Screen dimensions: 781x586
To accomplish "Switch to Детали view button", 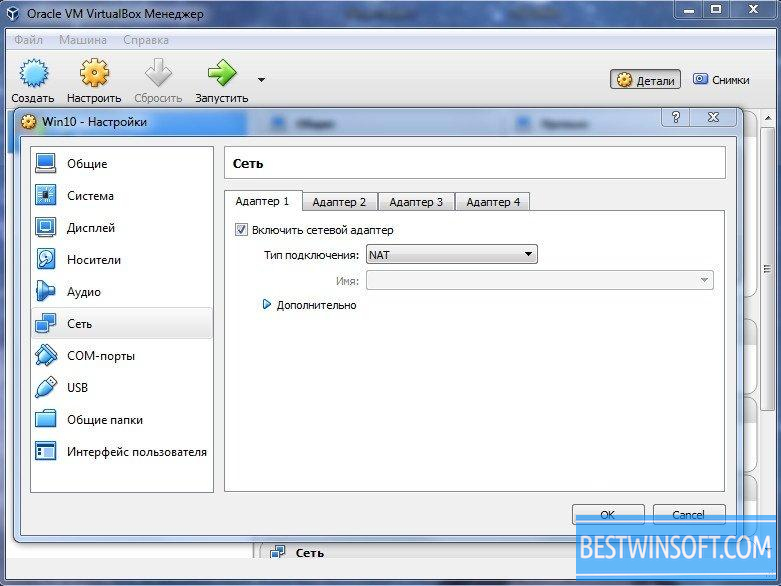I will click(x=645, y=80).
